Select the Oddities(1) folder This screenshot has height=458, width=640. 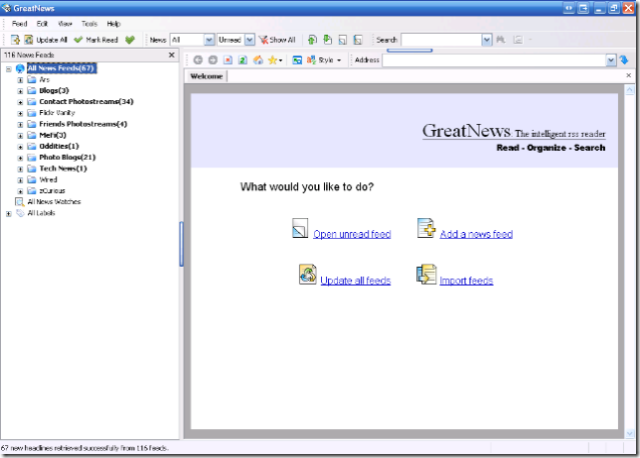59,146
